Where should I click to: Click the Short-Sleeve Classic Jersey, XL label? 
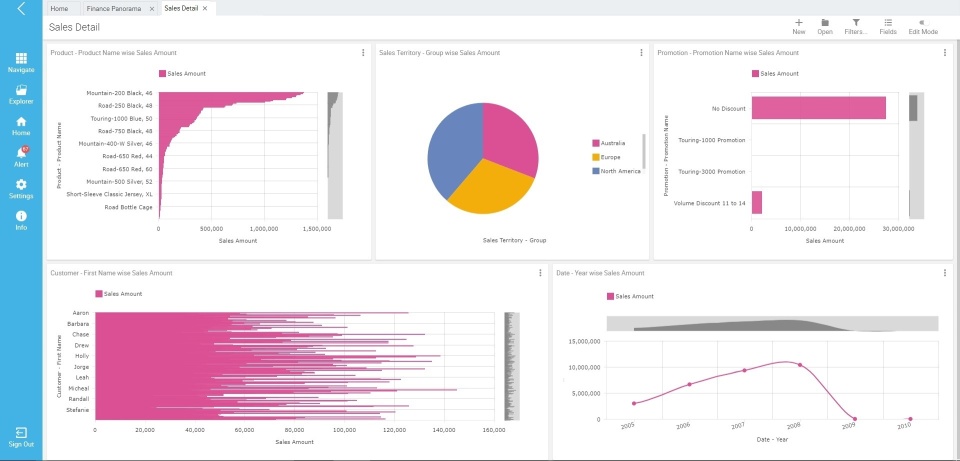110,194
